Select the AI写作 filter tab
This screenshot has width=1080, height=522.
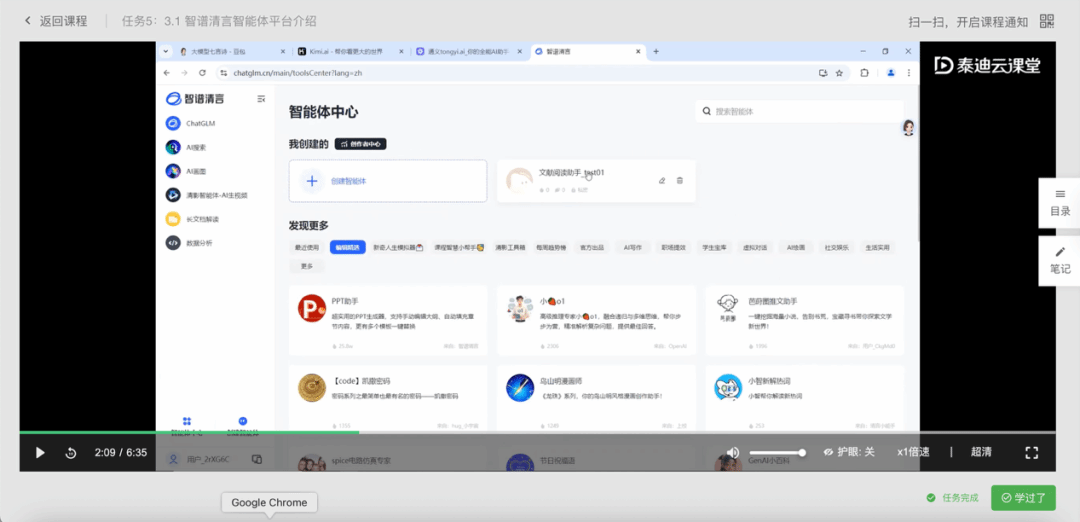pos(632,247)
